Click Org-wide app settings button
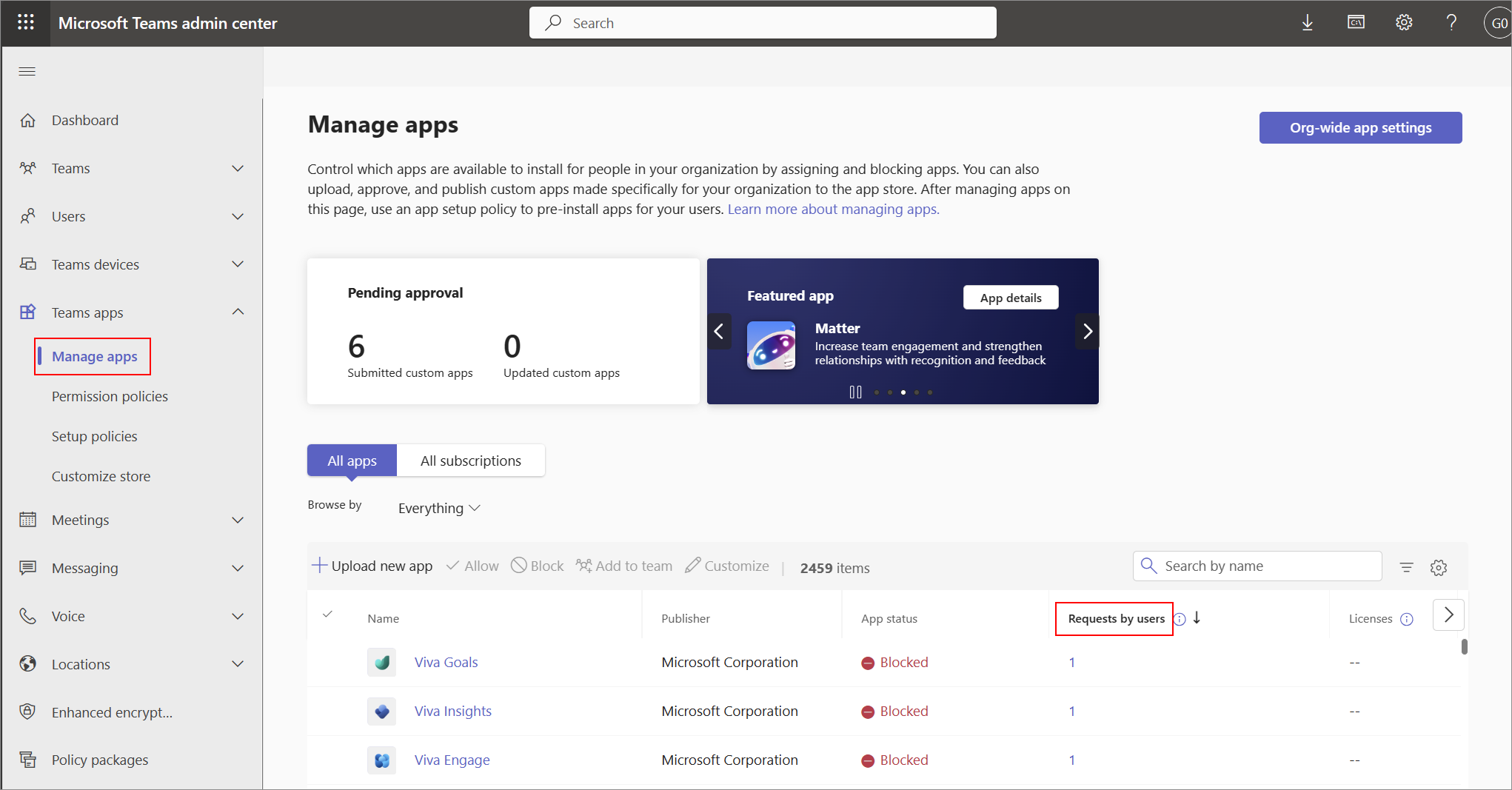Screen dimensions: 1512x790 [x=1360, y=127]
